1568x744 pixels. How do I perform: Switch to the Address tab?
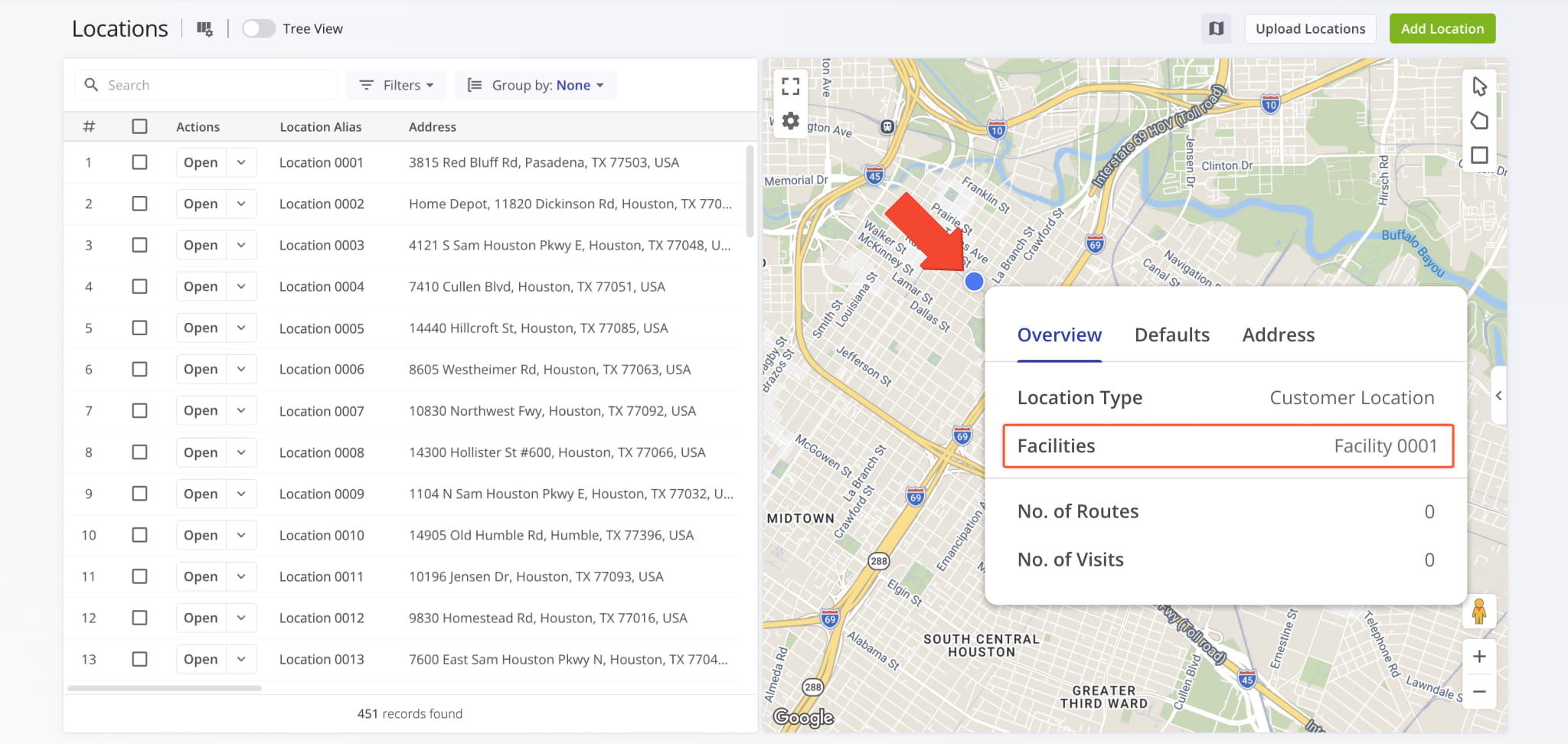pos(1277,334)
